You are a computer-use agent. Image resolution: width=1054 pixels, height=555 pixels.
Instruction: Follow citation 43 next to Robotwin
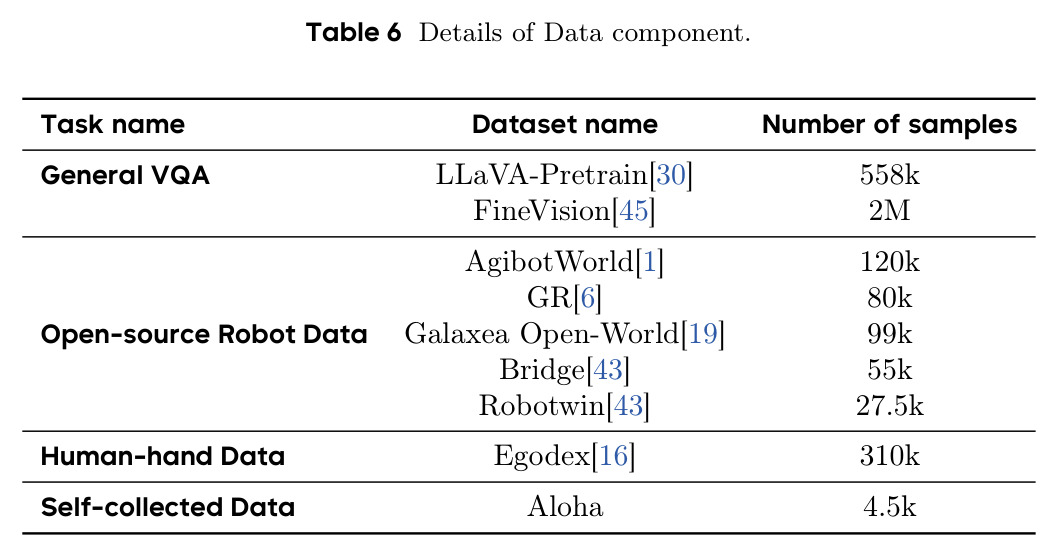click(628, 406)
